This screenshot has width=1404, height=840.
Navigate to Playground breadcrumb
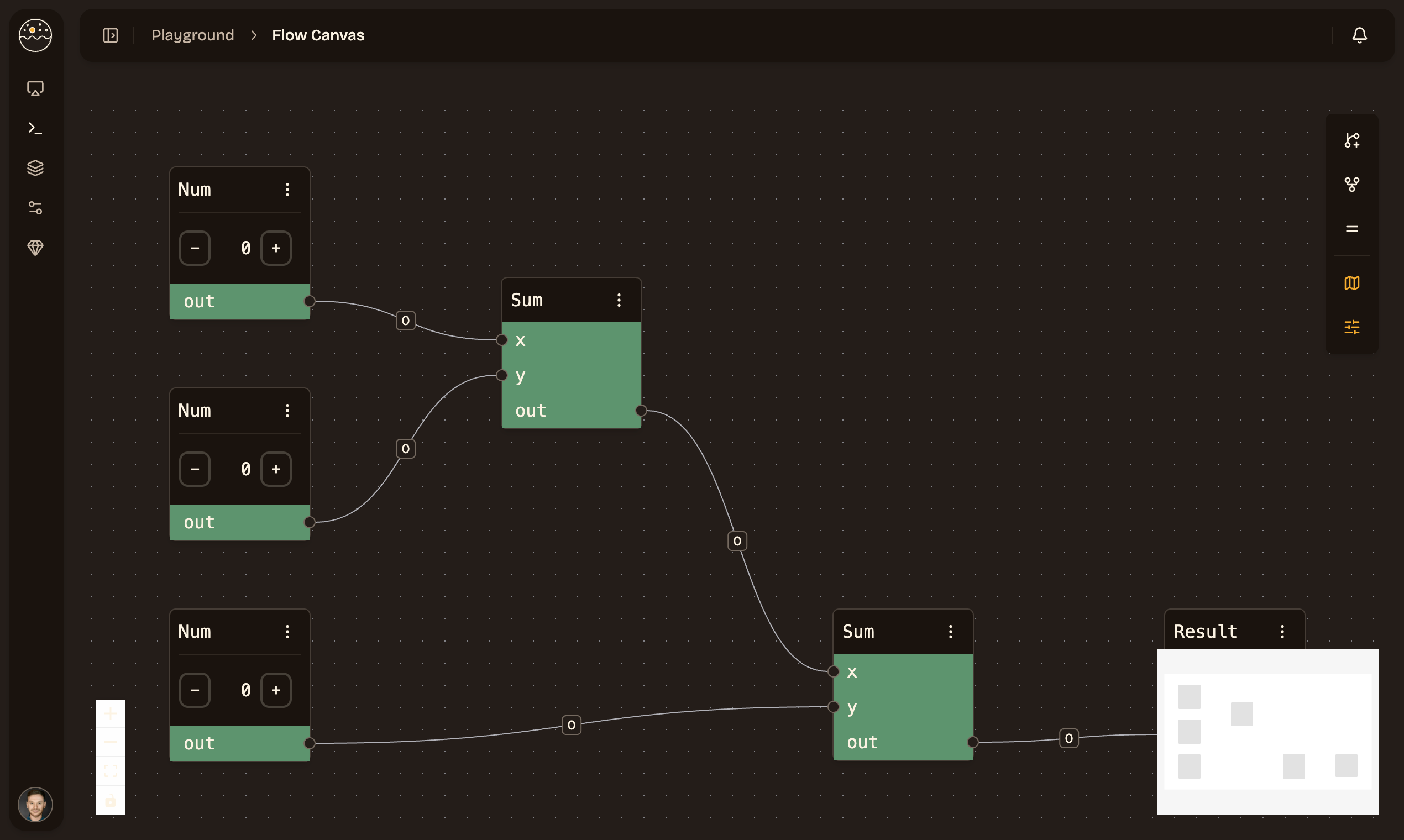tap(192, 35)
